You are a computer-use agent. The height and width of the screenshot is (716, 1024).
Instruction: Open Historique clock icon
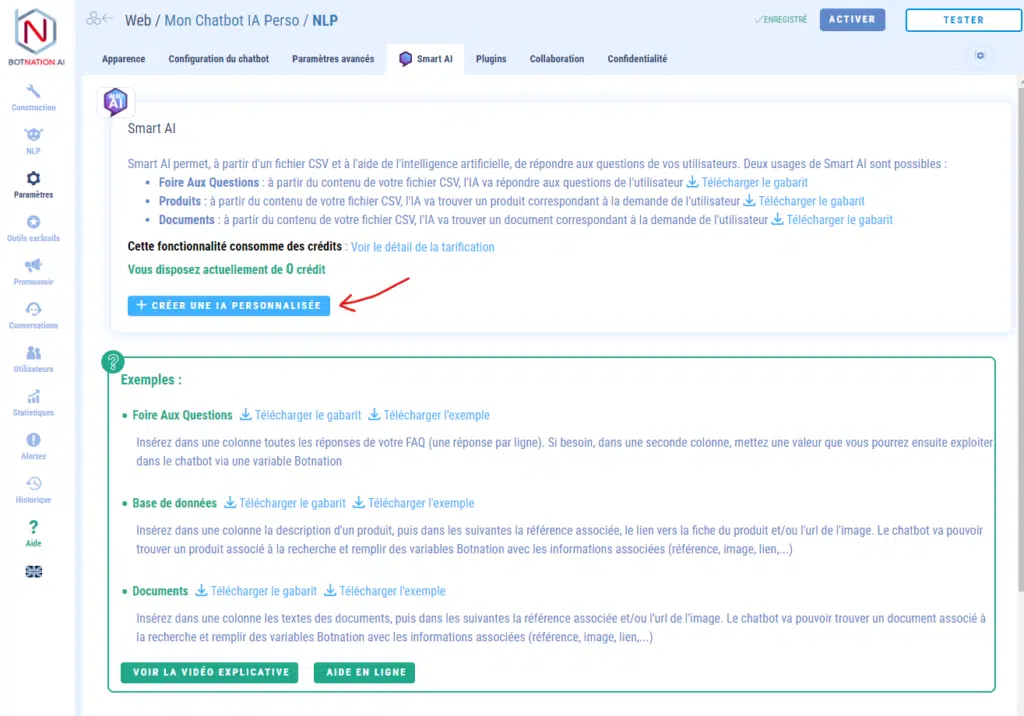[33, 484]
